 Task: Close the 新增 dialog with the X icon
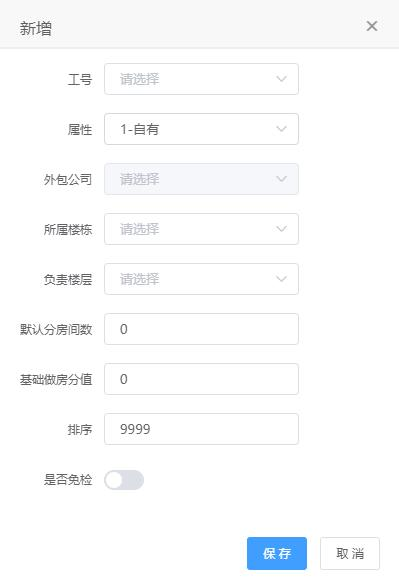point(372,26)
